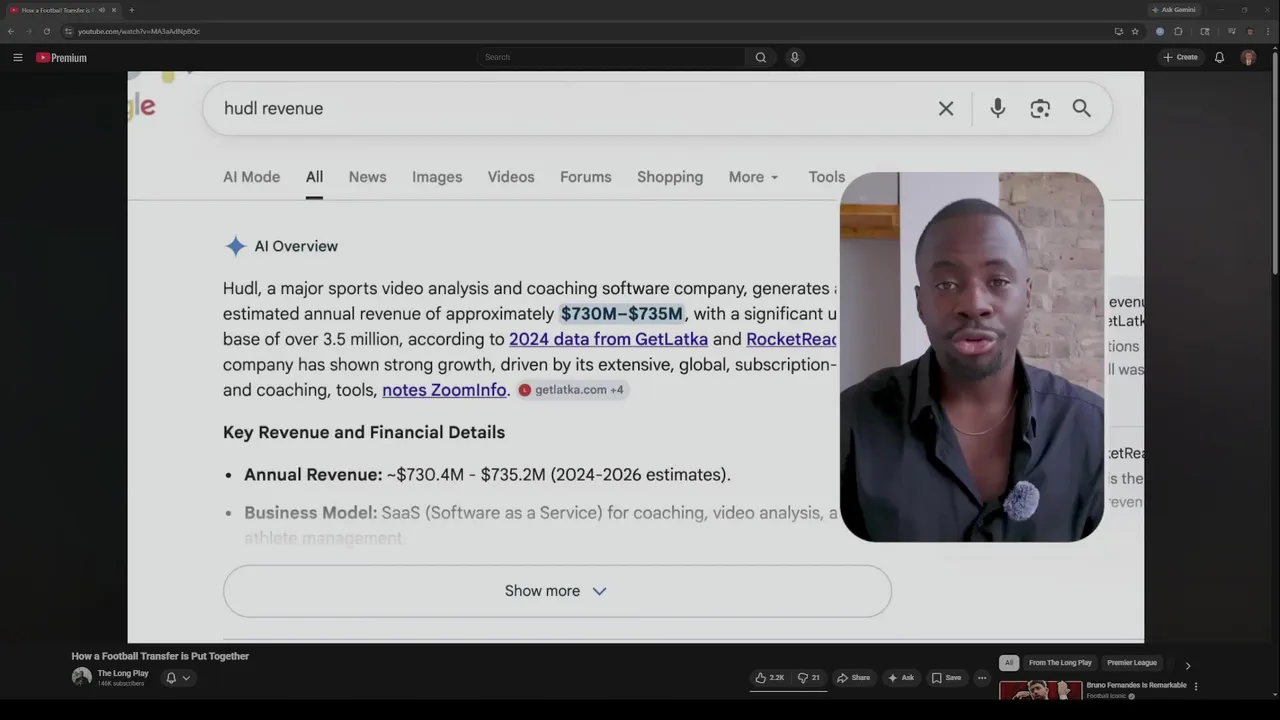Open the '2024 data from GetLatka' link
Screen dimensions: 1280x720
click(x=608, y=339)
